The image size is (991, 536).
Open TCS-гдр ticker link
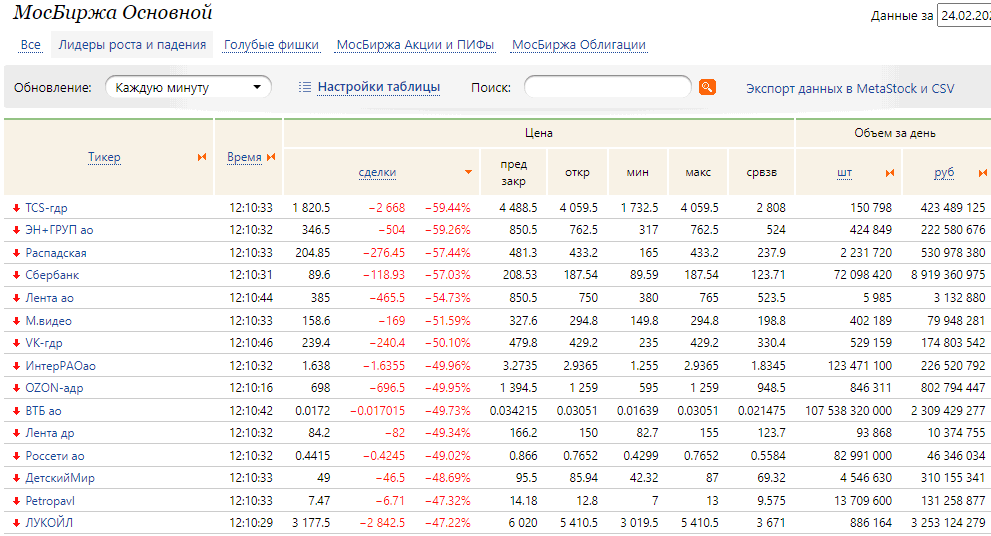click(46, 208)
